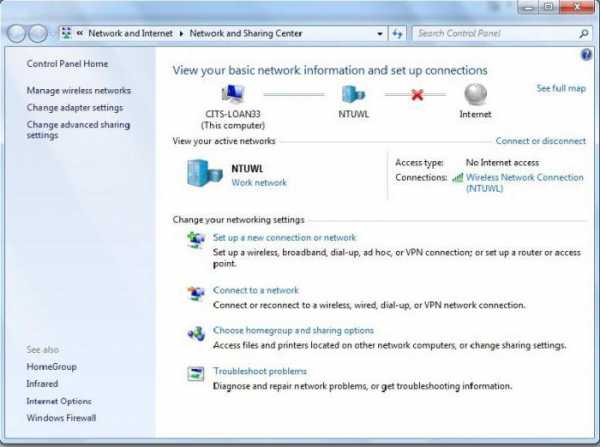Click the 'CITS-LOAN33' computer name label
Viewport: 600px width, 447px height.
(233, 114)
